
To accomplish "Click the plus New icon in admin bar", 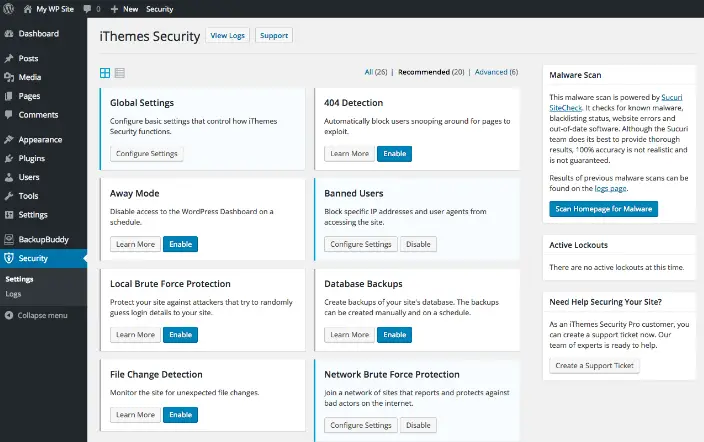I will point(114,9).
